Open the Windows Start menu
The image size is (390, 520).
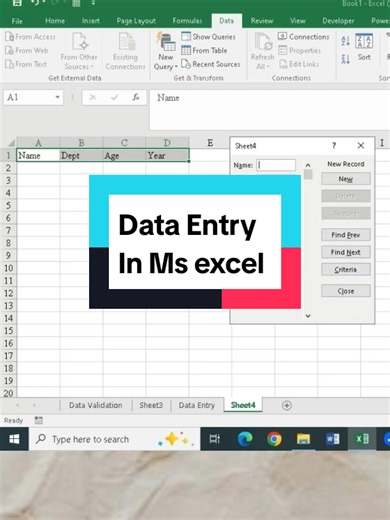point(14,439)
